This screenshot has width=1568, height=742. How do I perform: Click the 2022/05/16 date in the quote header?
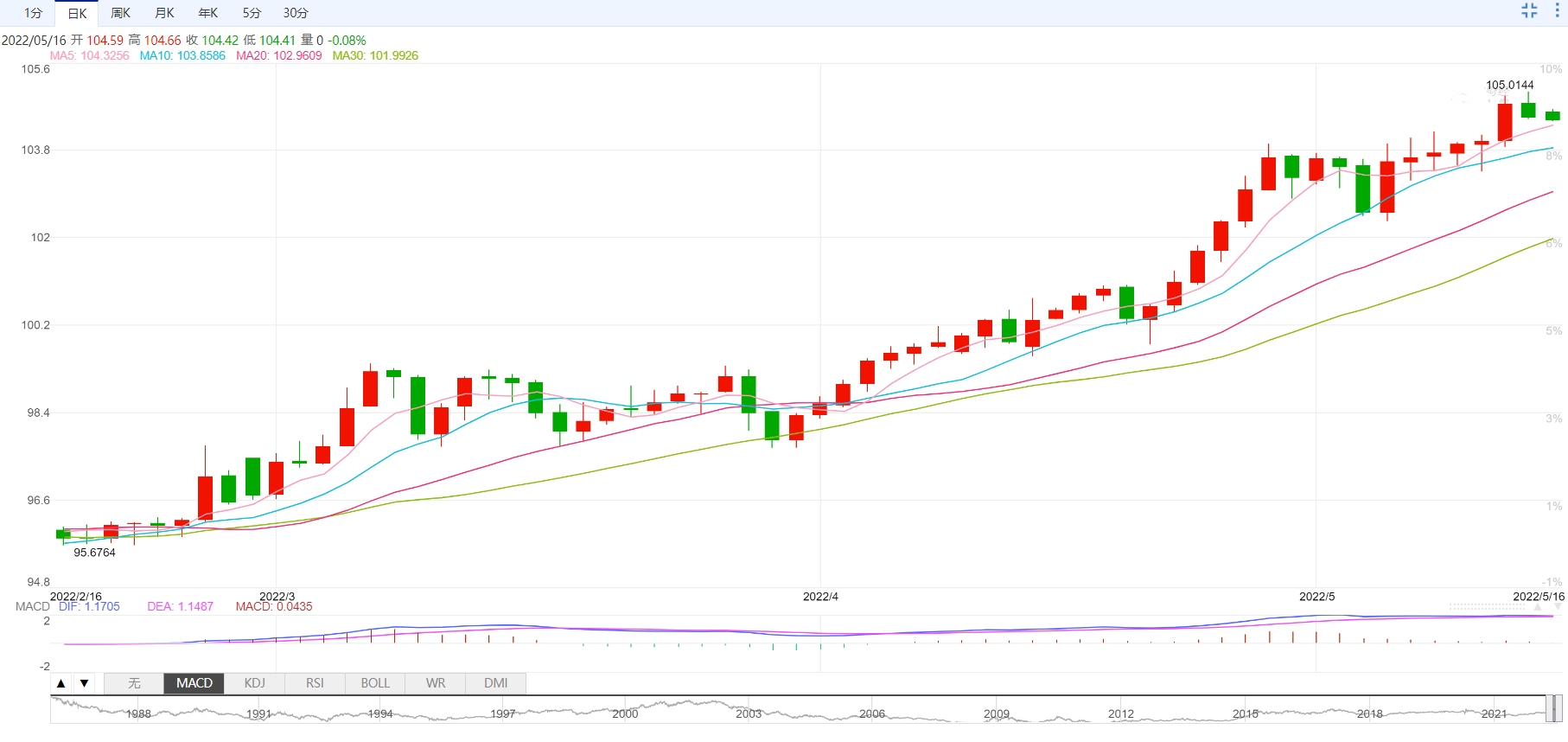tap(34, 41)
